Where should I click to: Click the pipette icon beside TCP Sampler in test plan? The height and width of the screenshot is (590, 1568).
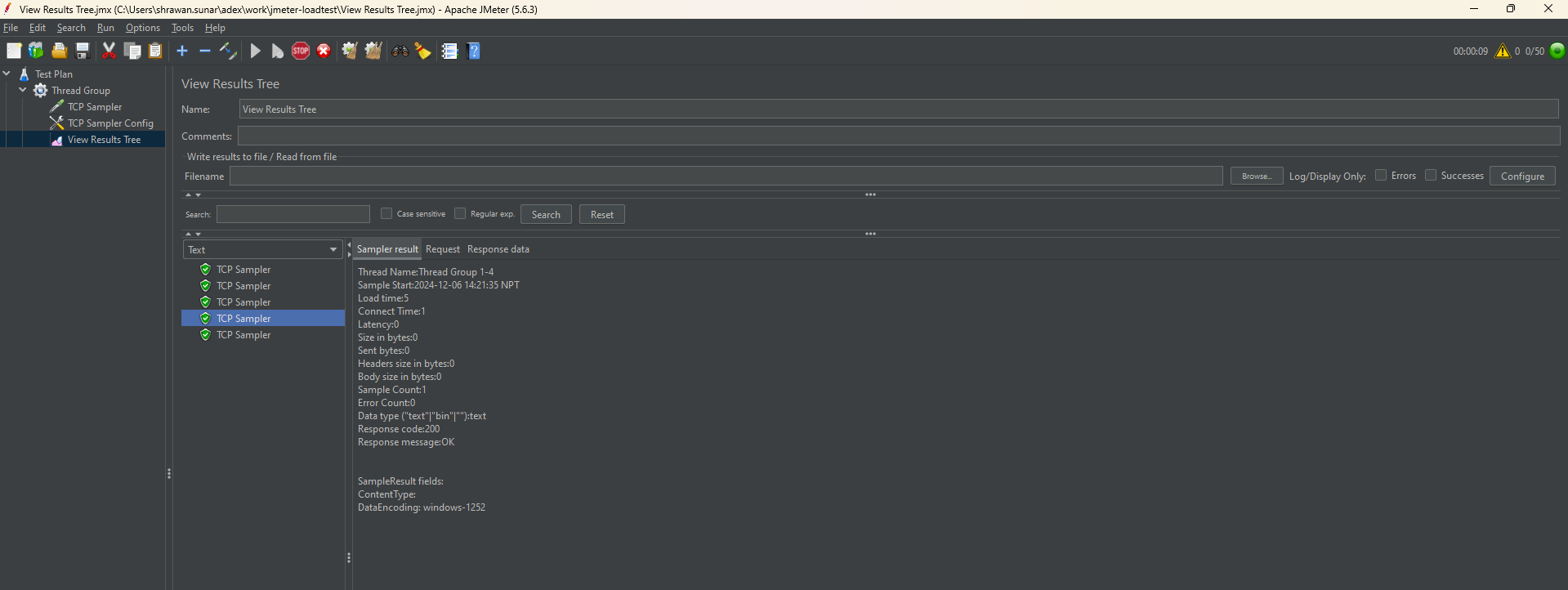56,106
